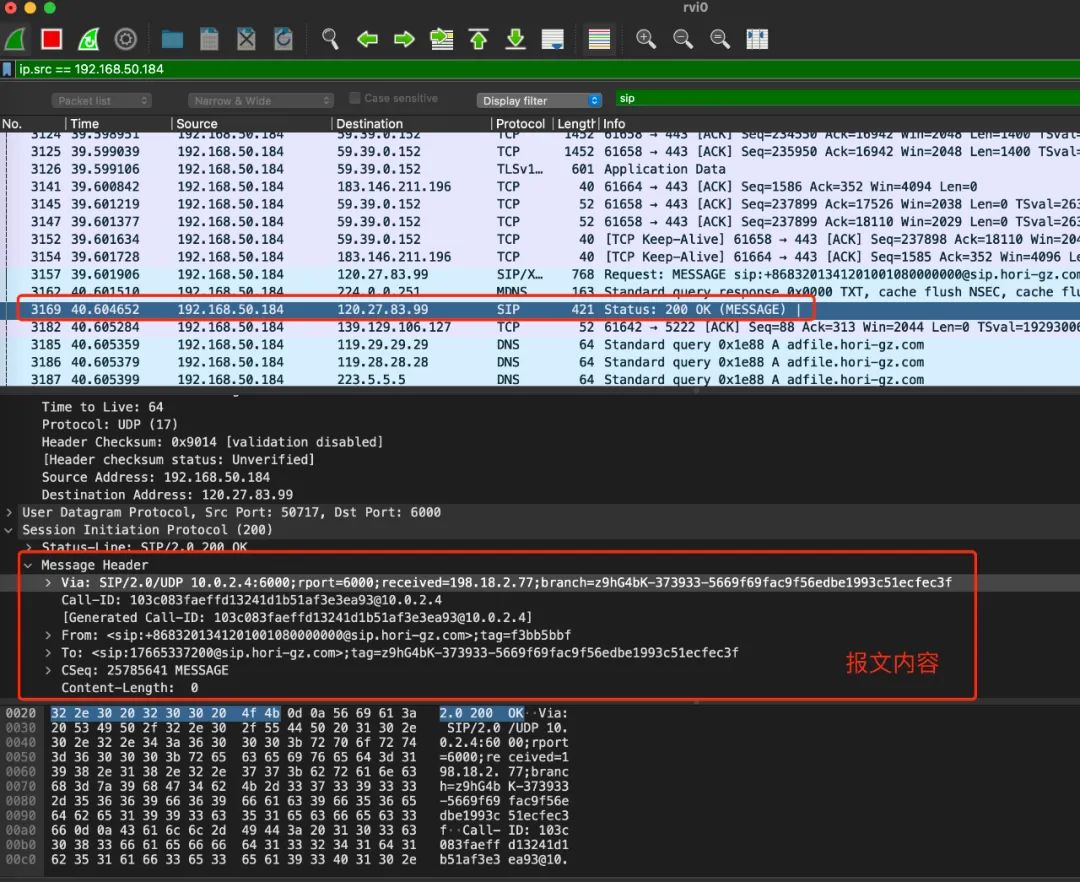Select packet 3157 SIP MESSAGE request row
The image size is (1080, 882).
pyautogui.click(x=540, y=275)
